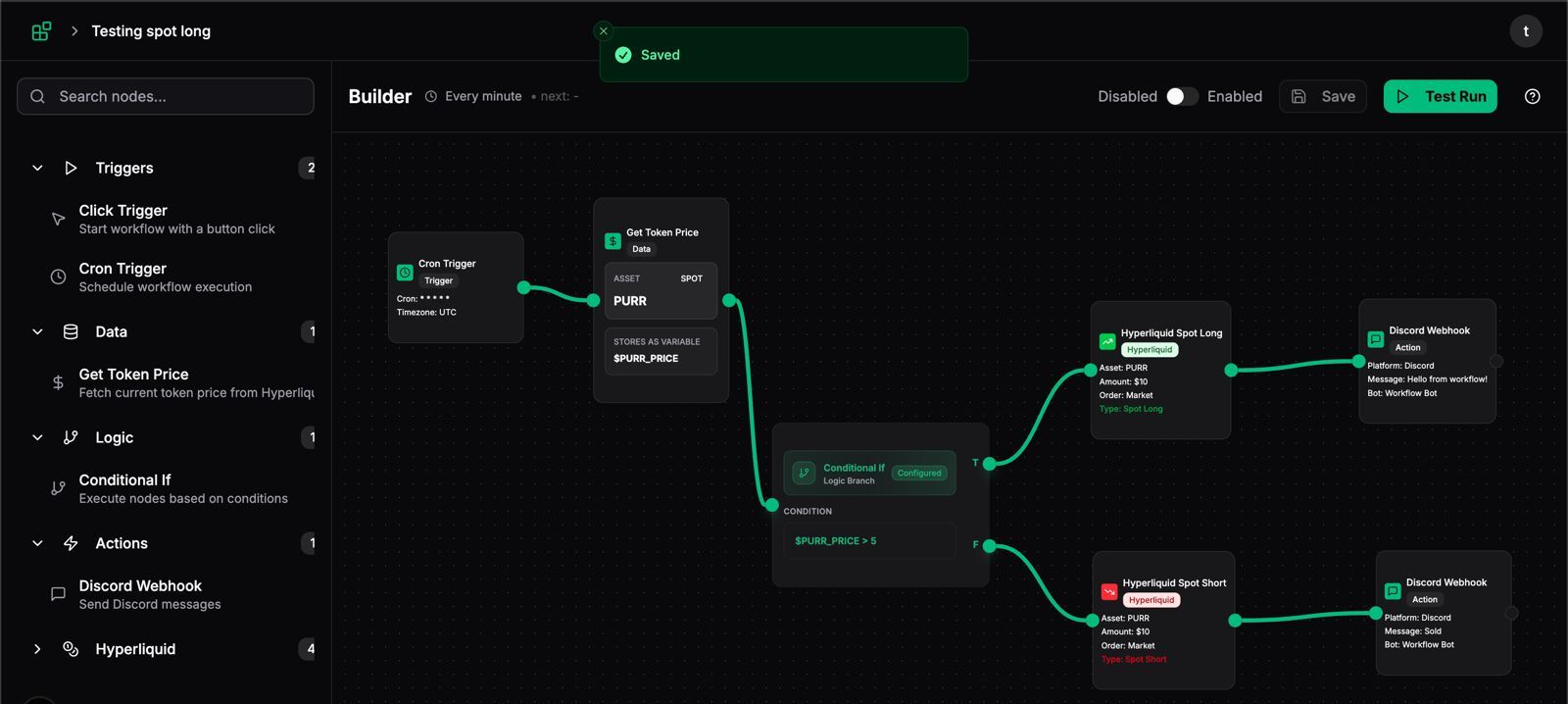Click the Get Token Price output handle
This screenshot has height=704, width=1568.
tap(728, 300)
